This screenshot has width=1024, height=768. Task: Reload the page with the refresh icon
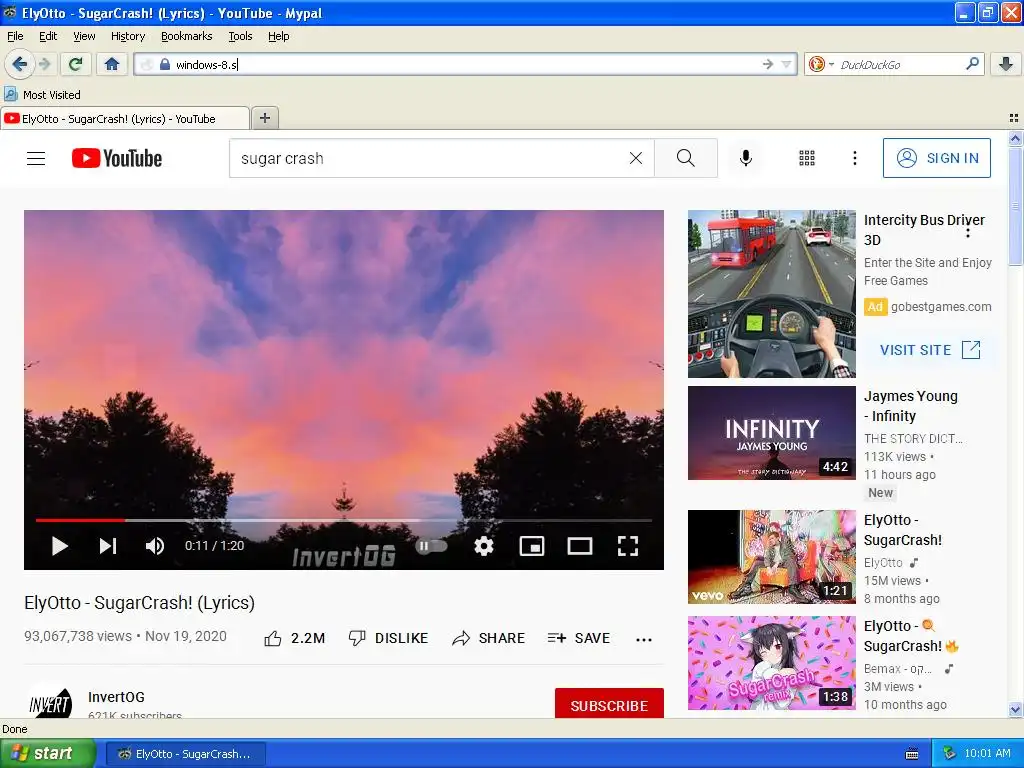[76, 64]
